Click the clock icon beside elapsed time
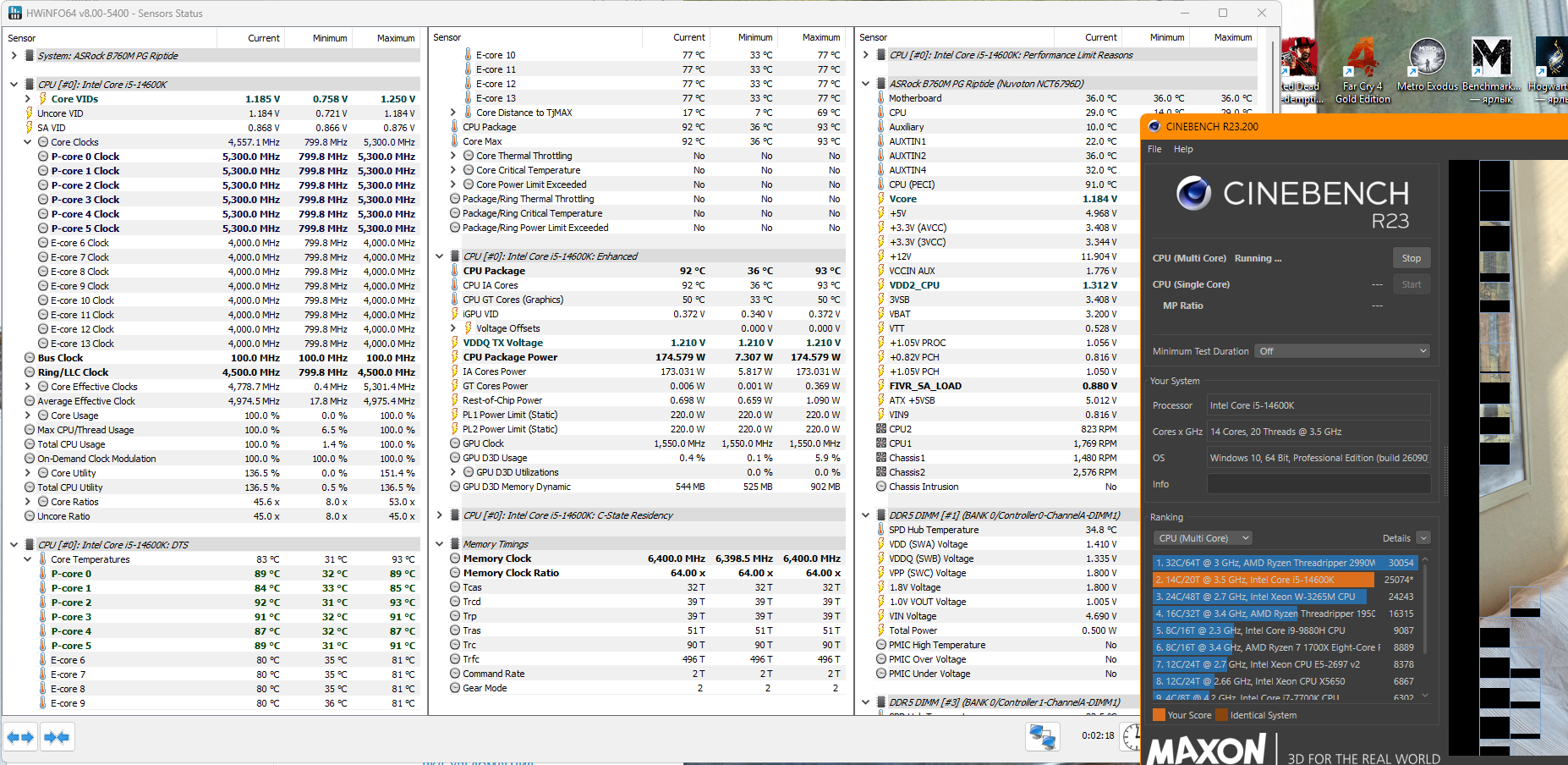1568x765 pixels. tap(1131, 736)
